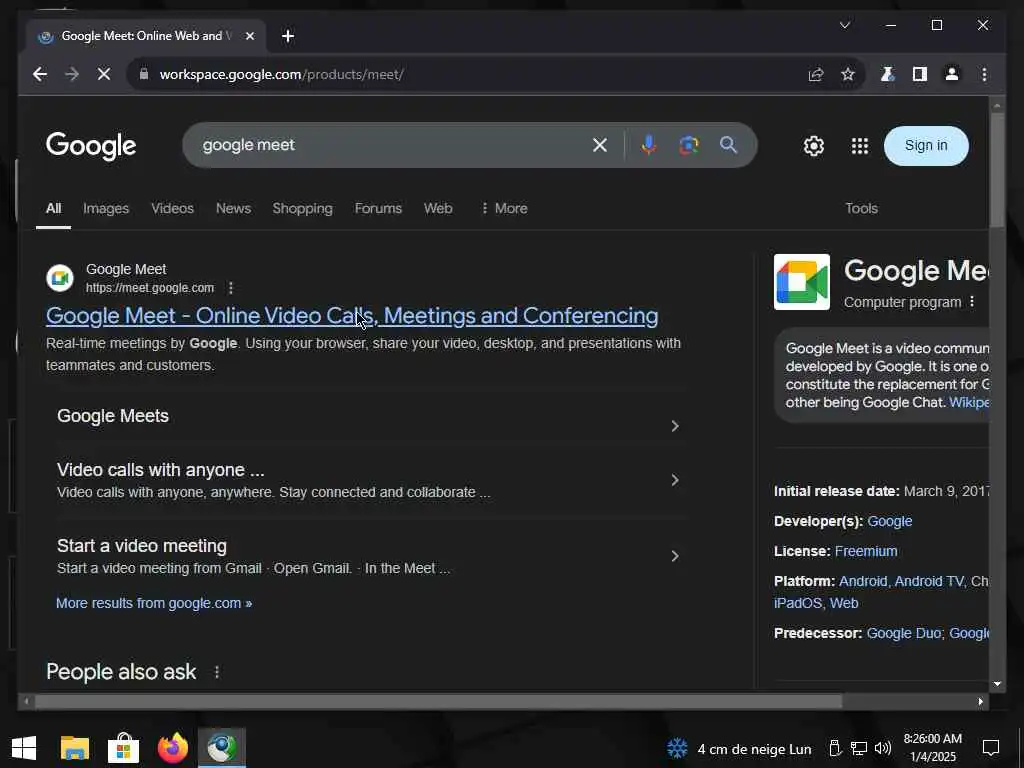The height and width of the screenshot is (768, 1024).
Task: Close the Google Meet browser tab
Action: pyautogui.click(x=249, y=36)
